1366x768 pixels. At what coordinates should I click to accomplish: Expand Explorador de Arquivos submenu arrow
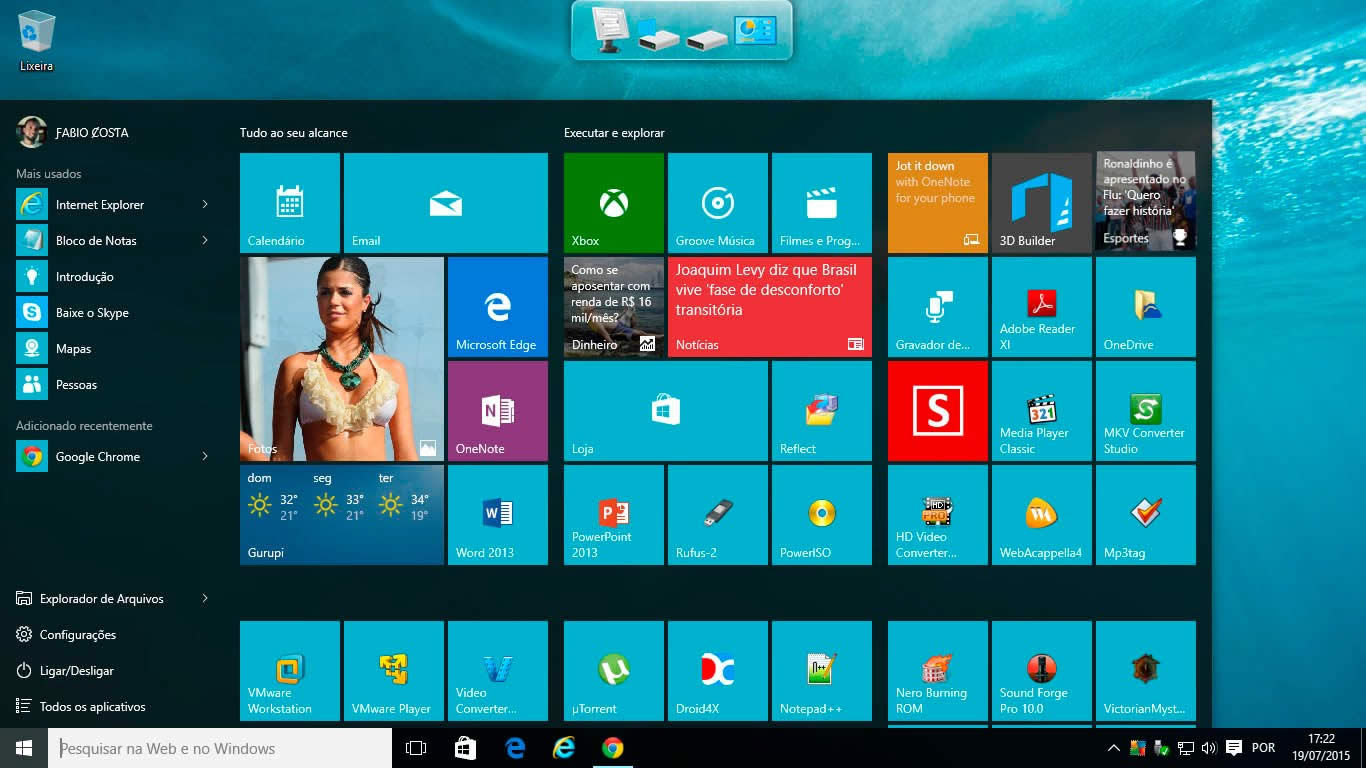(205, 599)
